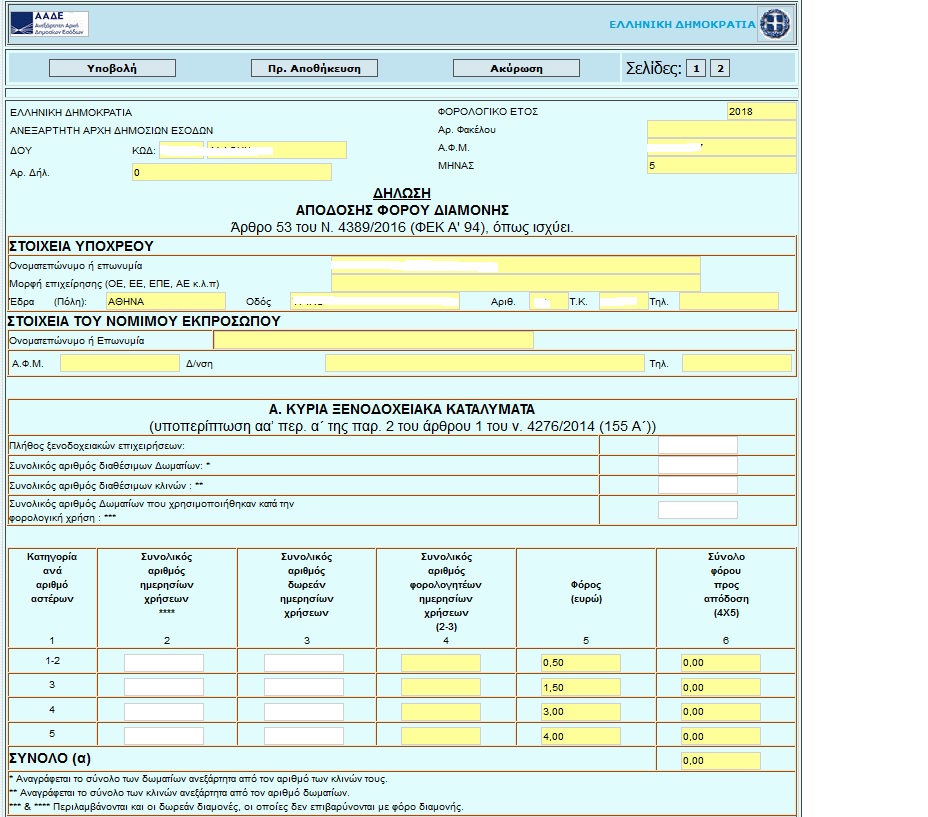928x817 pixels.
Task: Focus the legal representative Α.Φ.Μ. field
Action: click(x=119, y=363)
